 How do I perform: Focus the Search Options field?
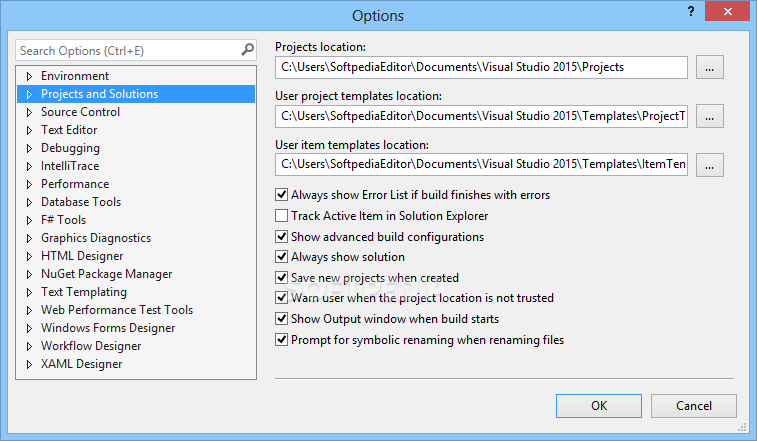128,50
